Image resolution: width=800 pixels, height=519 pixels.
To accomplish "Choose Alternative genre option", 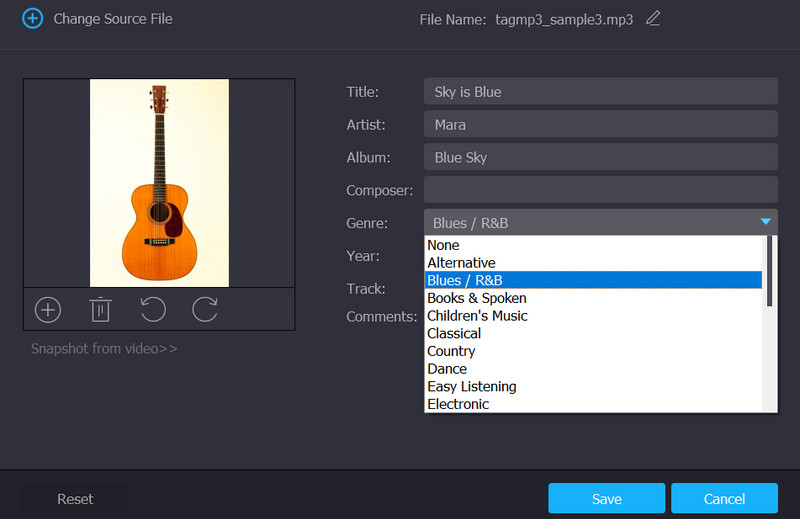I will [461, 263].
